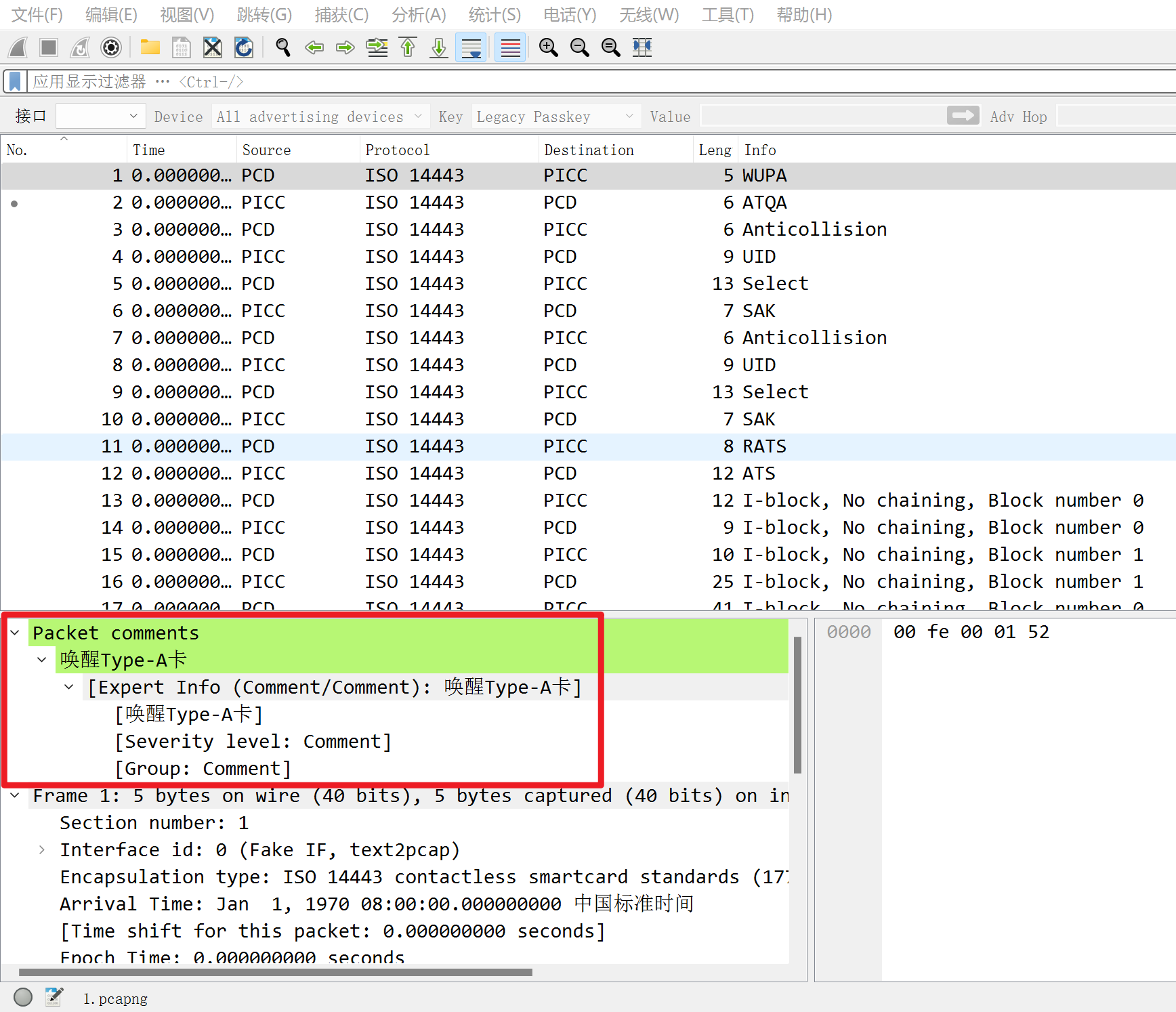
Task: Collapse the Frame 1 details node
Action: tap(15, 795)
